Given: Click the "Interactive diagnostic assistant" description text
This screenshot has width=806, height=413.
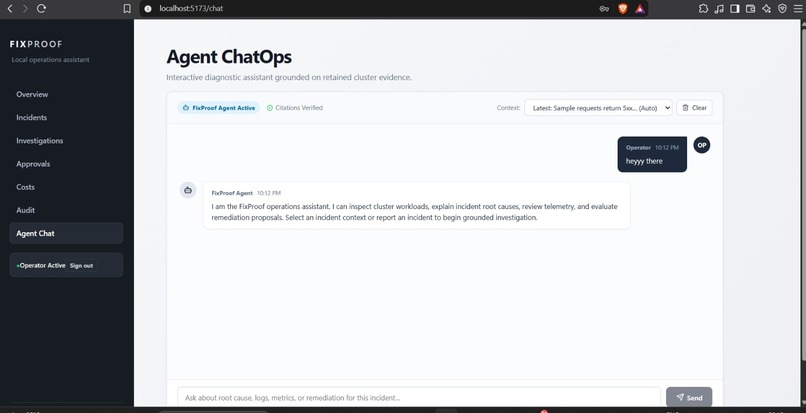Looking at the screenshot, I should coord(289,78).
